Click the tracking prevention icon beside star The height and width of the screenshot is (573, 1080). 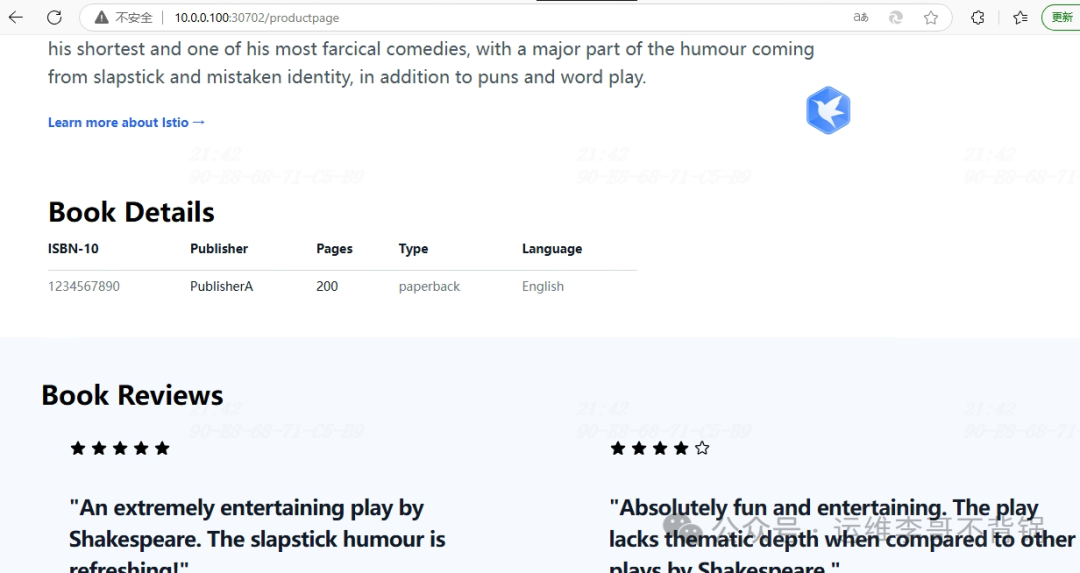tap(896, 17)
